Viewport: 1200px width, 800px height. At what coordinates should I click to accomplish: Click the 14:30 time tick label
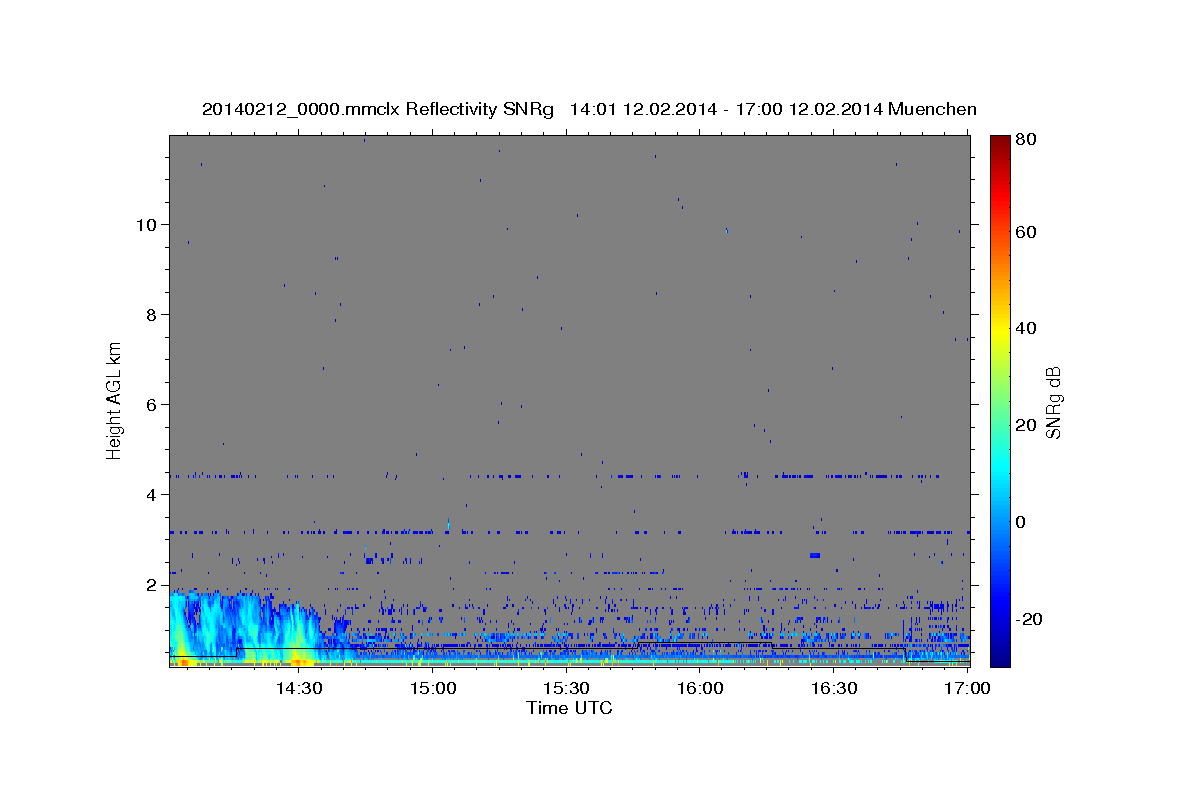click(298, 688)
